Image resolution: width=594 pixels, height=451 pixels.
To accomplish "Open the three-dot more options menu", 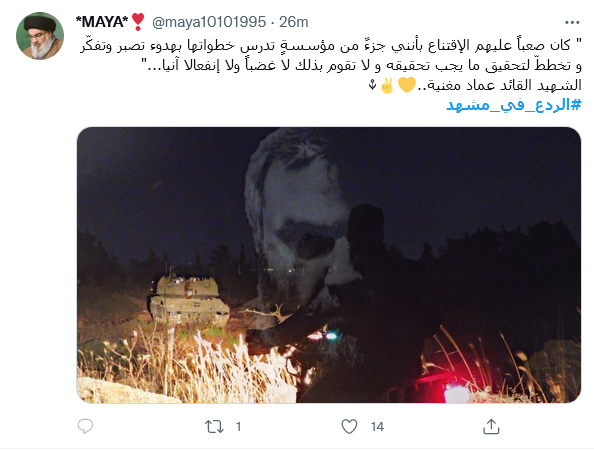I will coord(572,23).
